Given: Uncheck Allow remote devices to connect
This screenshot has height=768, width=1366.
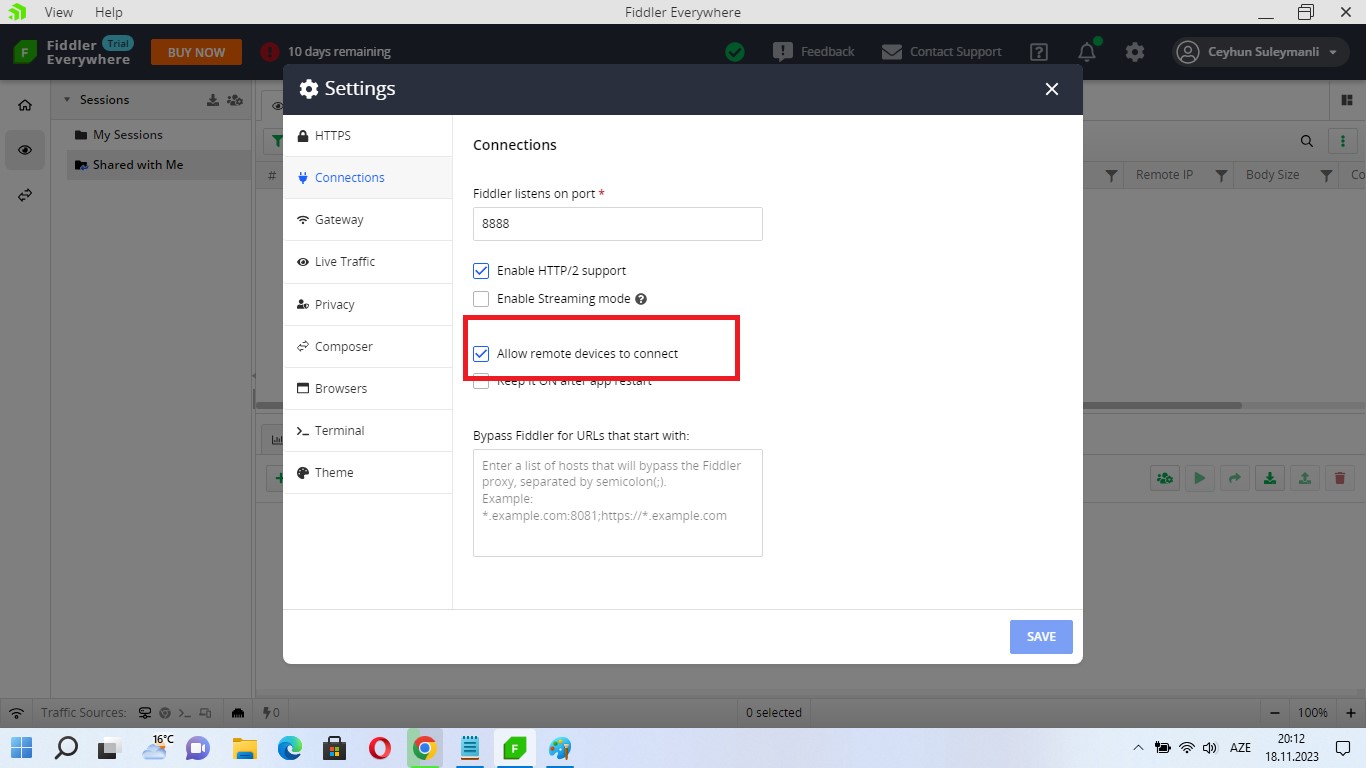Looking at the screenshot, I should pos(481,354).
